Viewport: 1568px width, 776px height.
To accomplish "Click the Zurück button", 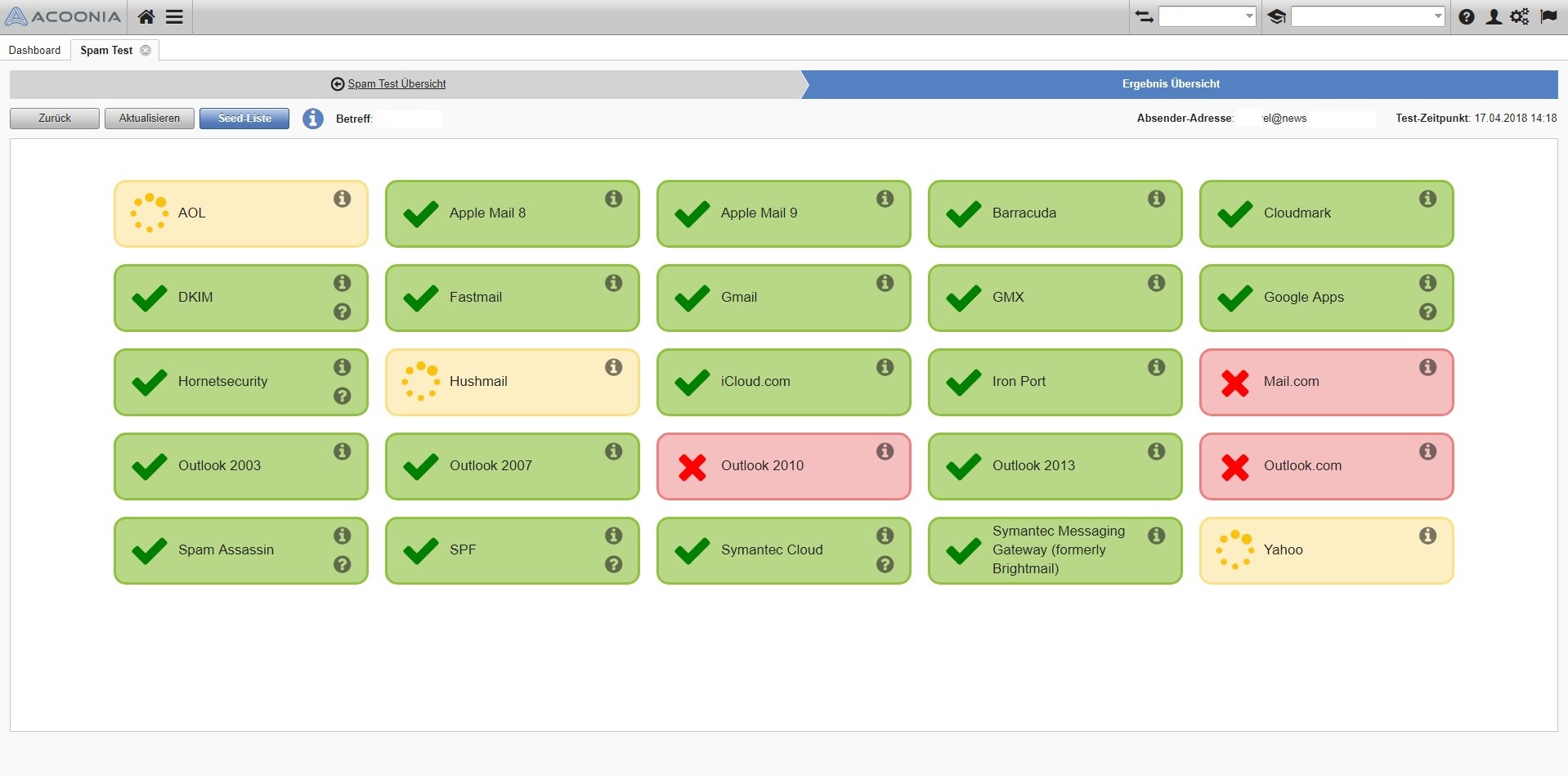I will point(55,119).
